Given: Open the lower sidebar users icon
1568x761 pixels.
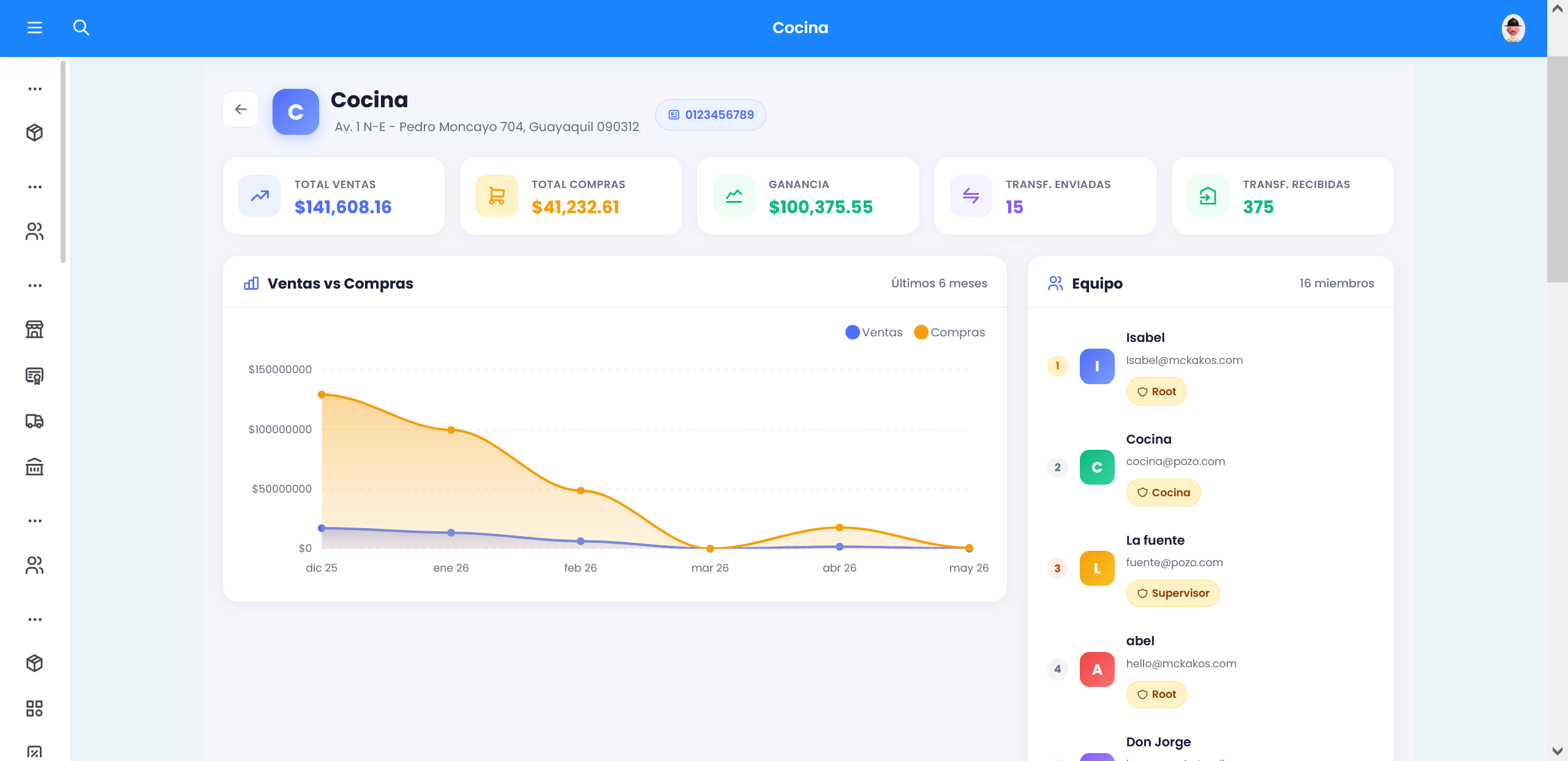Looking at the screenshot, I should [x=34, y=565].
